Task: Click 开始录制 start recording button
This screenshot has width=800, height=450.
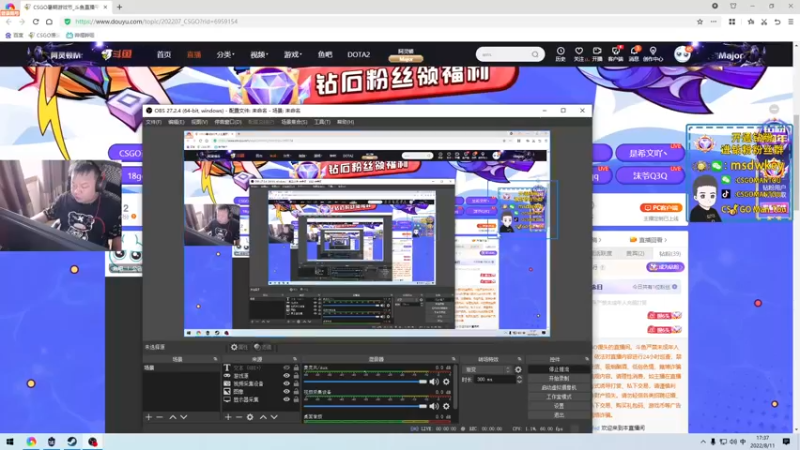Action: [x=559, y=378]
